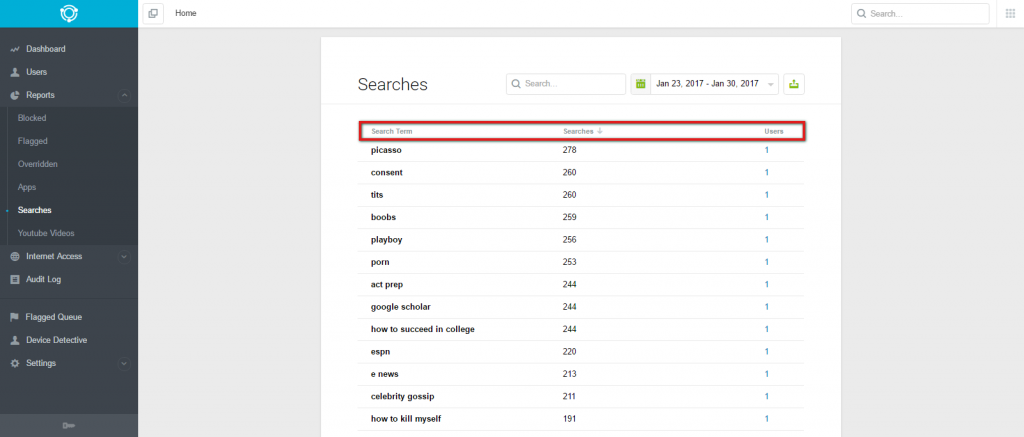Click the Reports pie chart icon

click(x=14, y=95)
